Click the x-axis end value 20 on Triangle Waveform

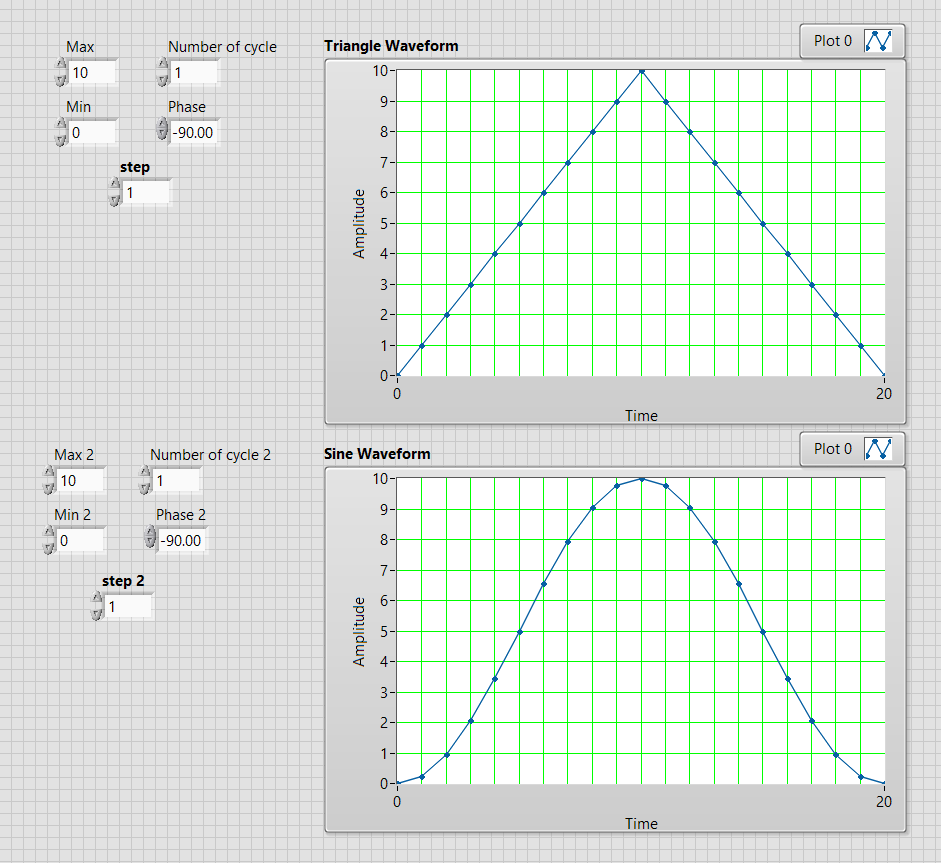click(x=883, y=394)
